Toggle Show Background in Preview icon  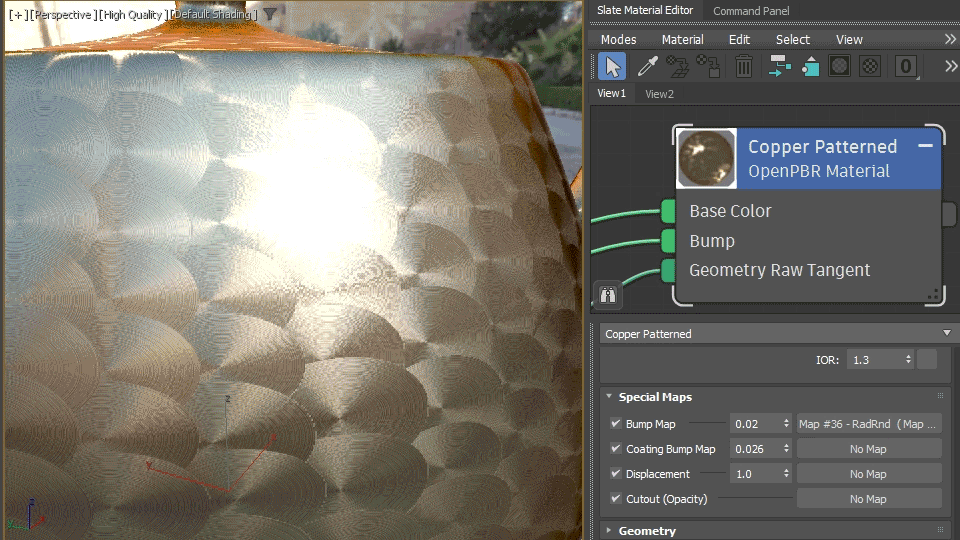pos(869,66)
